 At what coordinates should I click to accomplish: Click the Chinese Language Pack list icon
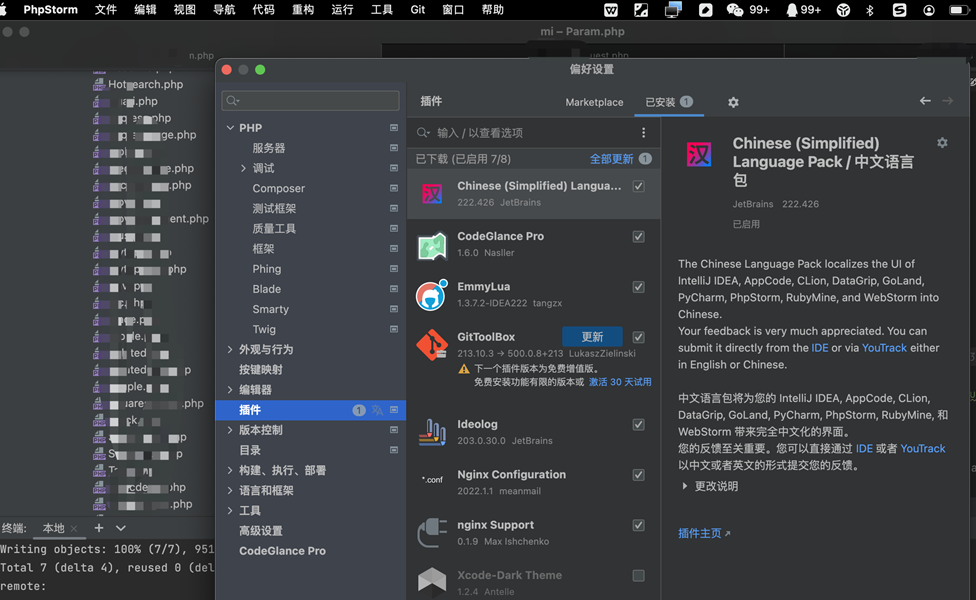[432, 194]
